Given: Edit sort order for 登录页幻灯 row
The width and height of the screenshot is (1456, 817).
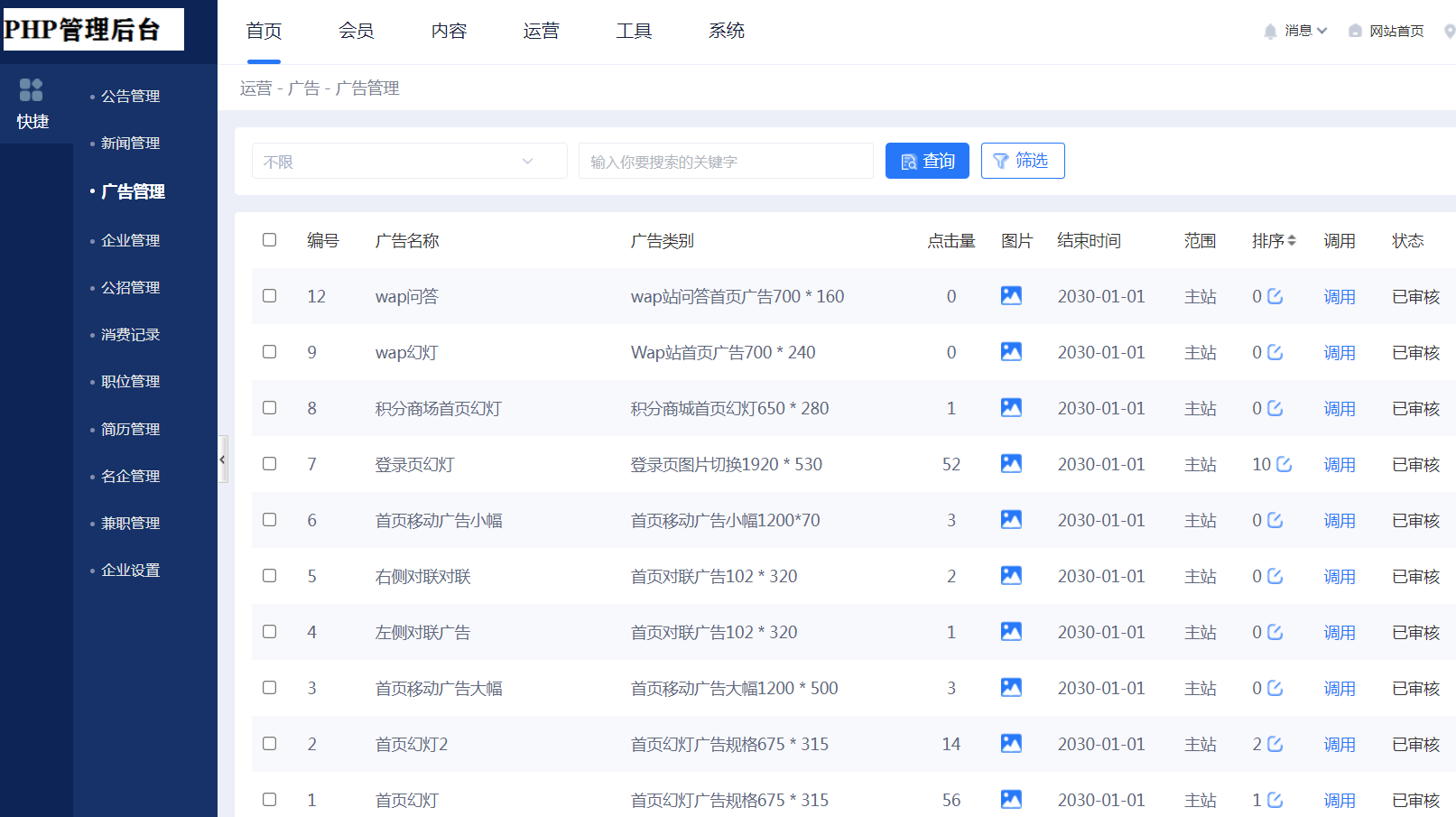Looking at the screenshot, I should coord(1284,464).
